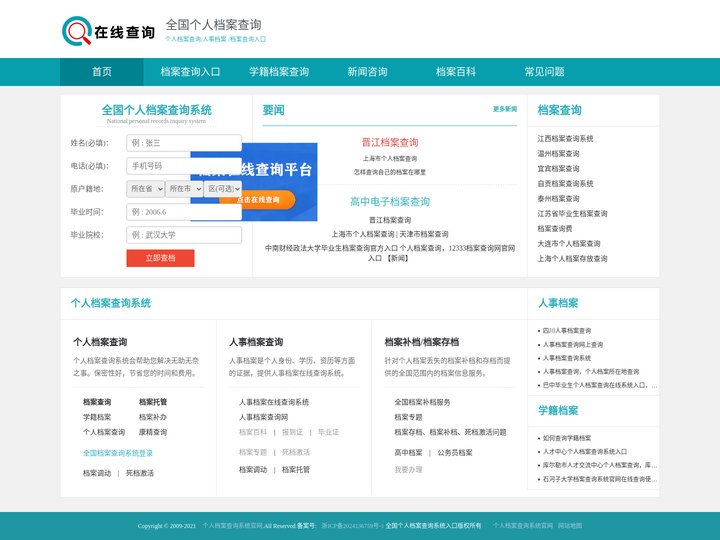This screenshot has height=540, width=720.
Task: Open the 毕业证 link
Action: point(328,432)
